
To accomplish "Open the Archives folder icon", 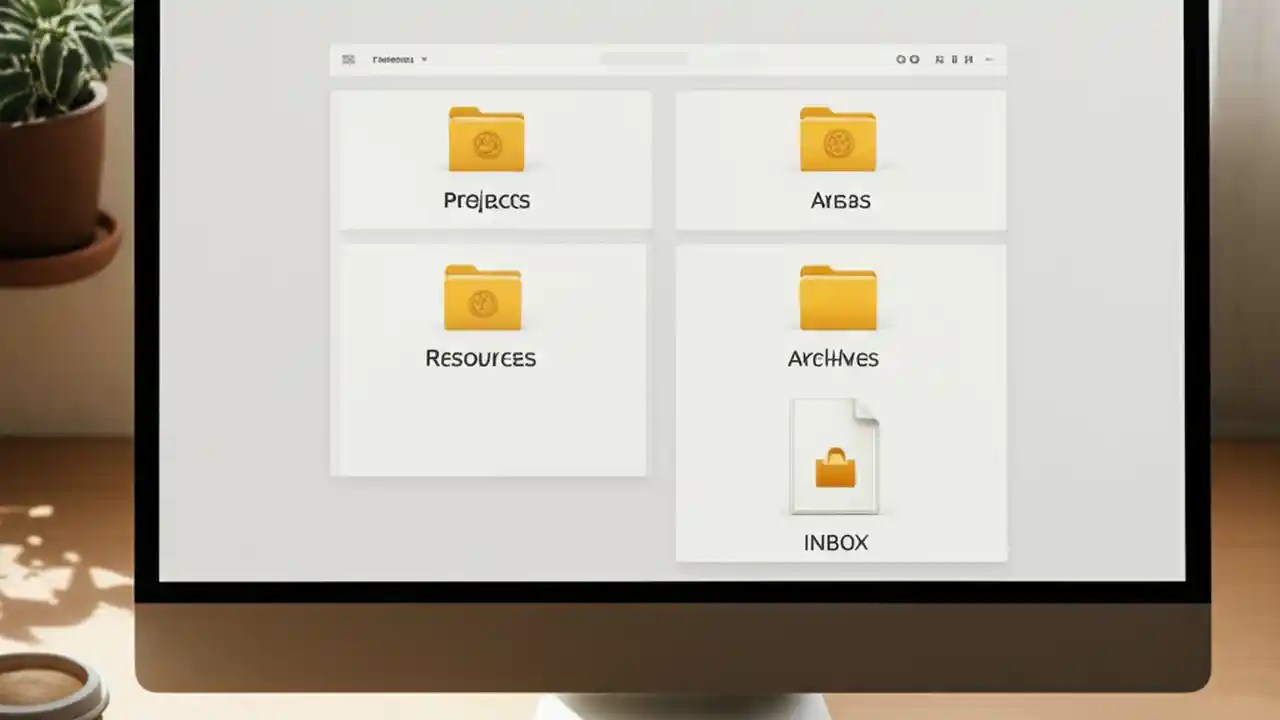I will point(837,297).
